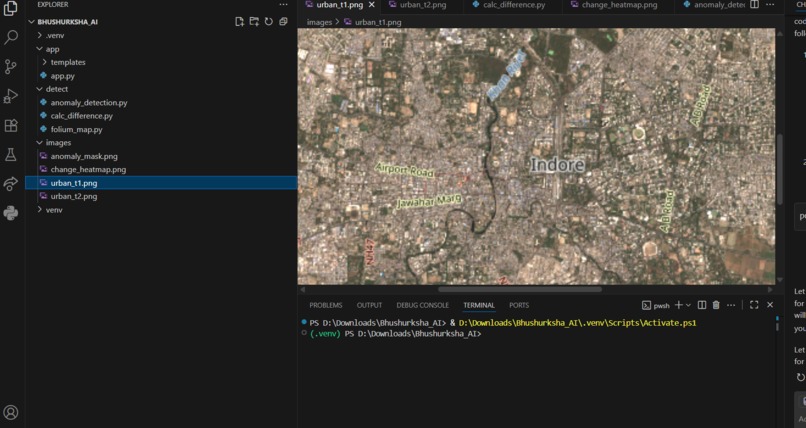Click the New Folder icon in Explorer header
This screenshot has height=428, width=806.
254,22
